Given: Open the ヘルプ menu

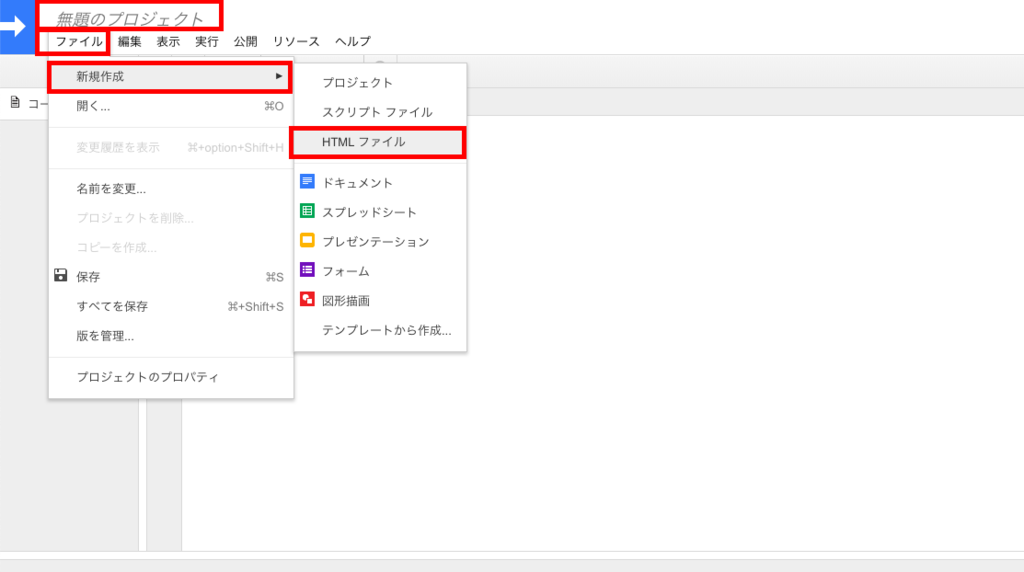Looking at the screenshot, I should 353,42.
